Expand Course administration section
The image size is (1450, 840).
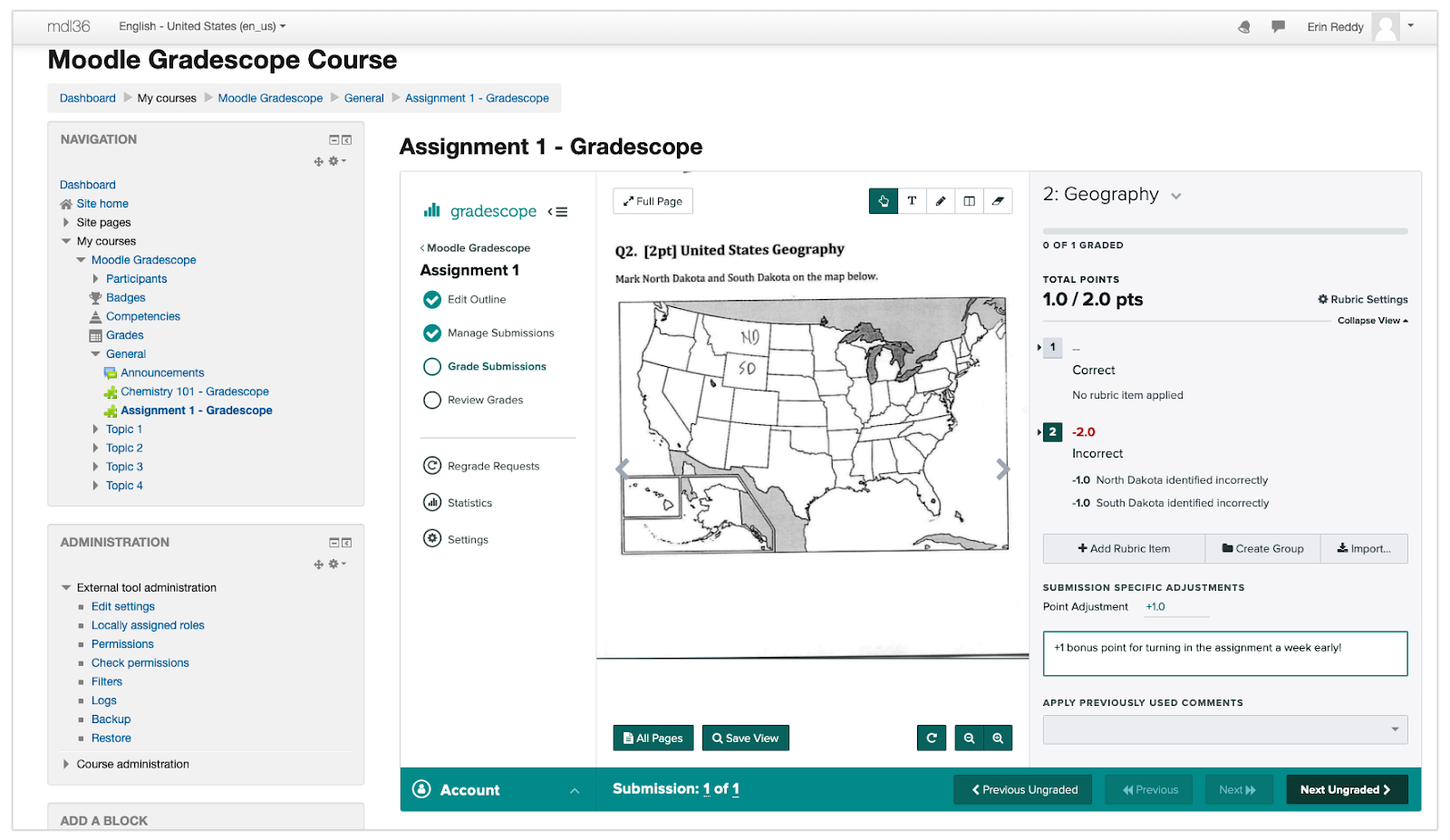(65, 764)
